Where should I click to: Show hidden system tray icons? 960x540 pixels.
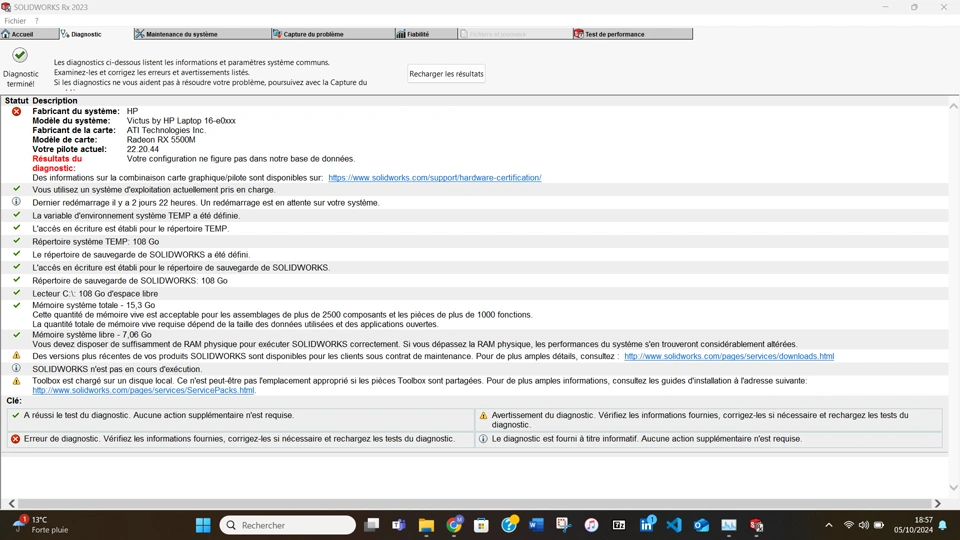pyautogui.click(x=829, y=525)
